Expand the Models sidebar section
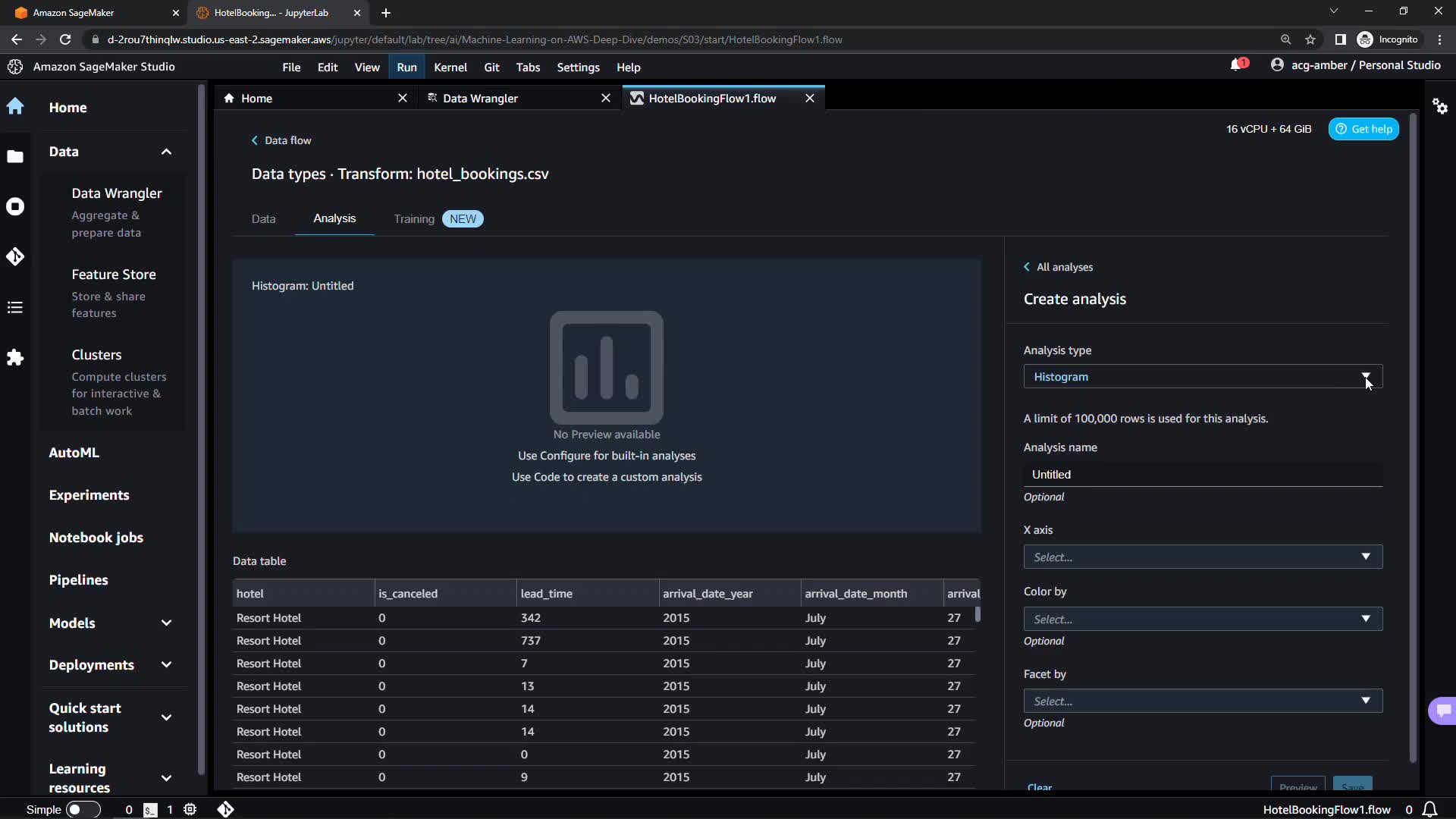1456x819 pixels. tap(166, 623)
